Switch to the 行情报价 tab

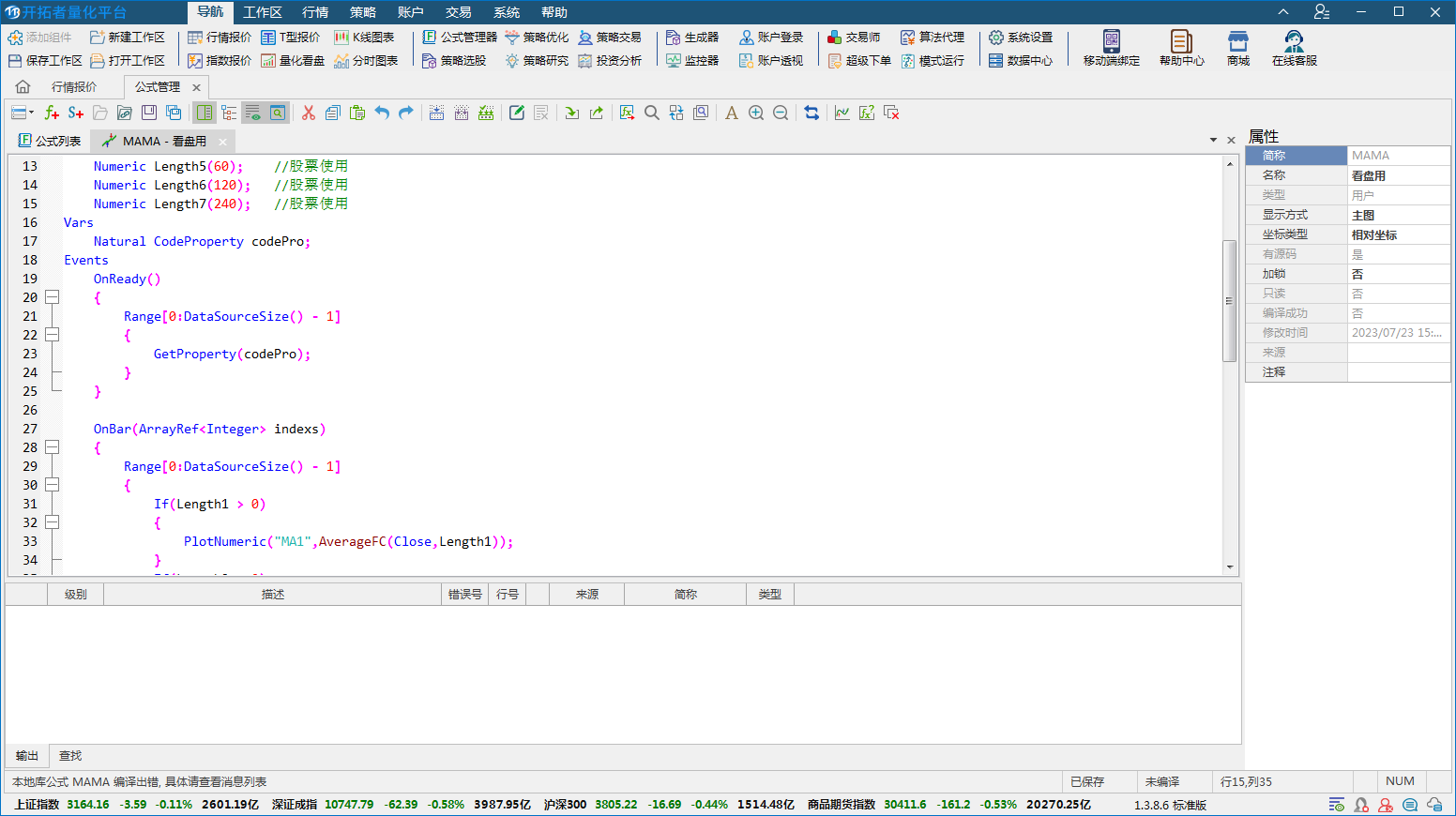74,86
